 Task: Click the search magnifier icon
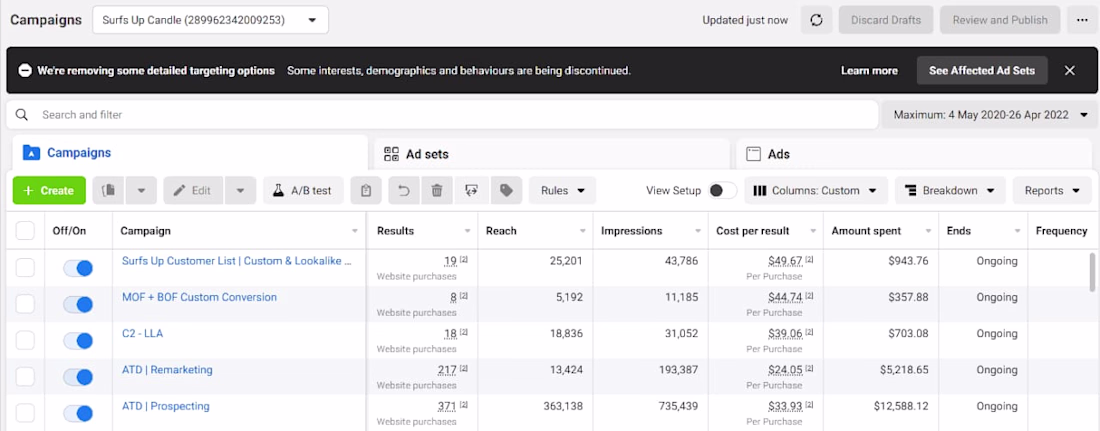[22, 114]
